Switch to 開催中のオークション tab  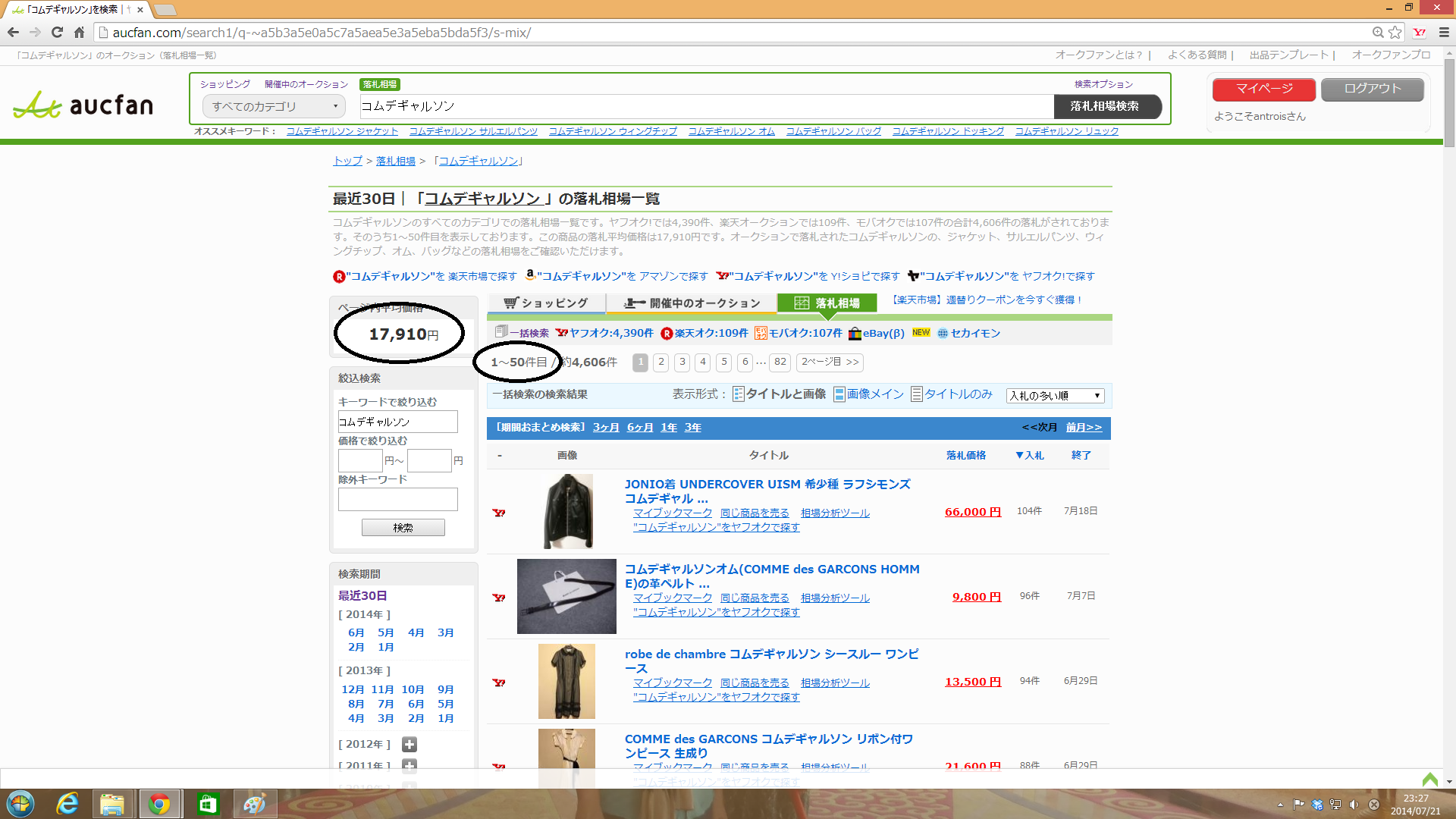(x=692, y=303)
